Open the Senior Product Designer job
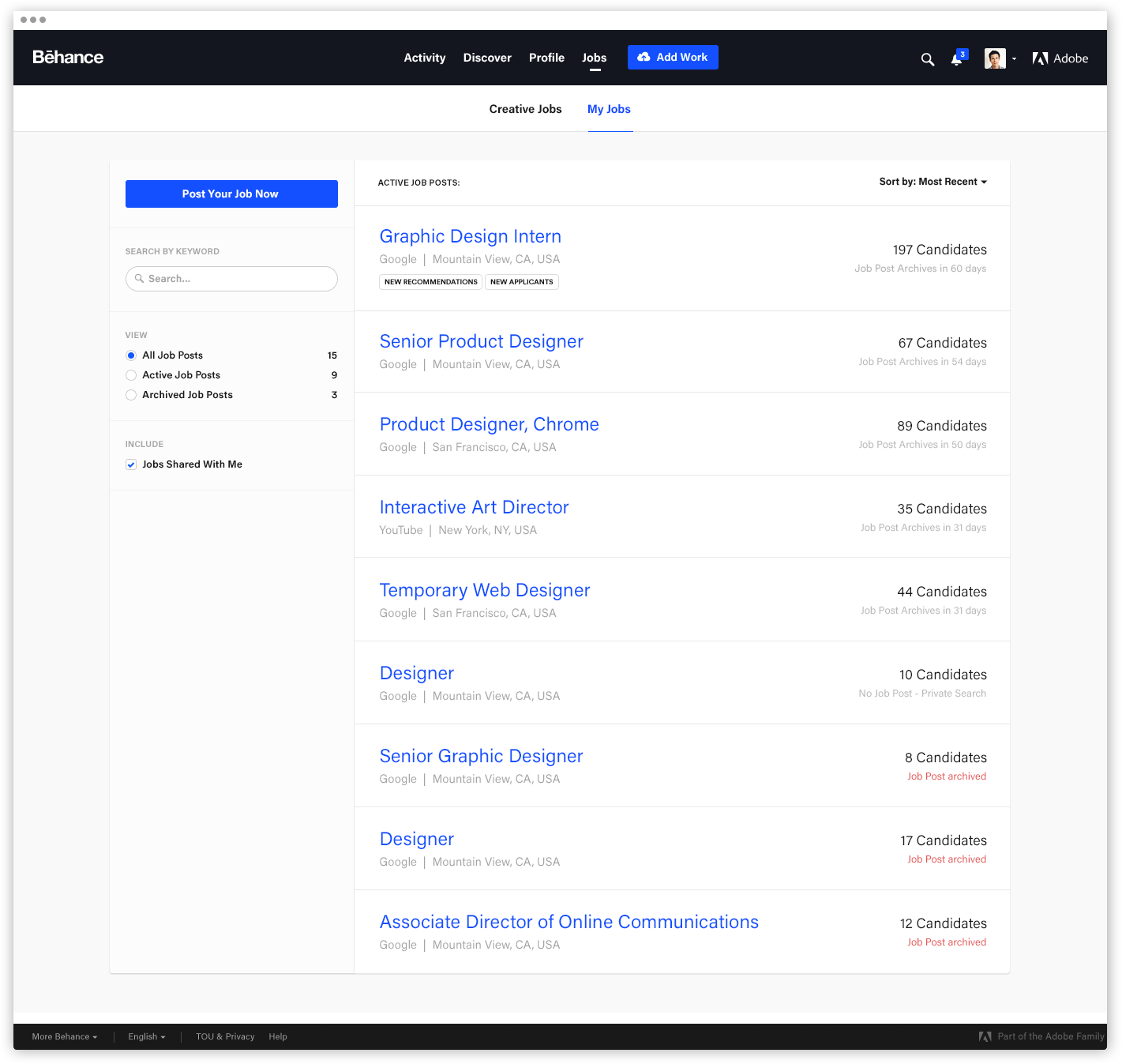This screenshot has height=1064, width=1122. (482, 341)
